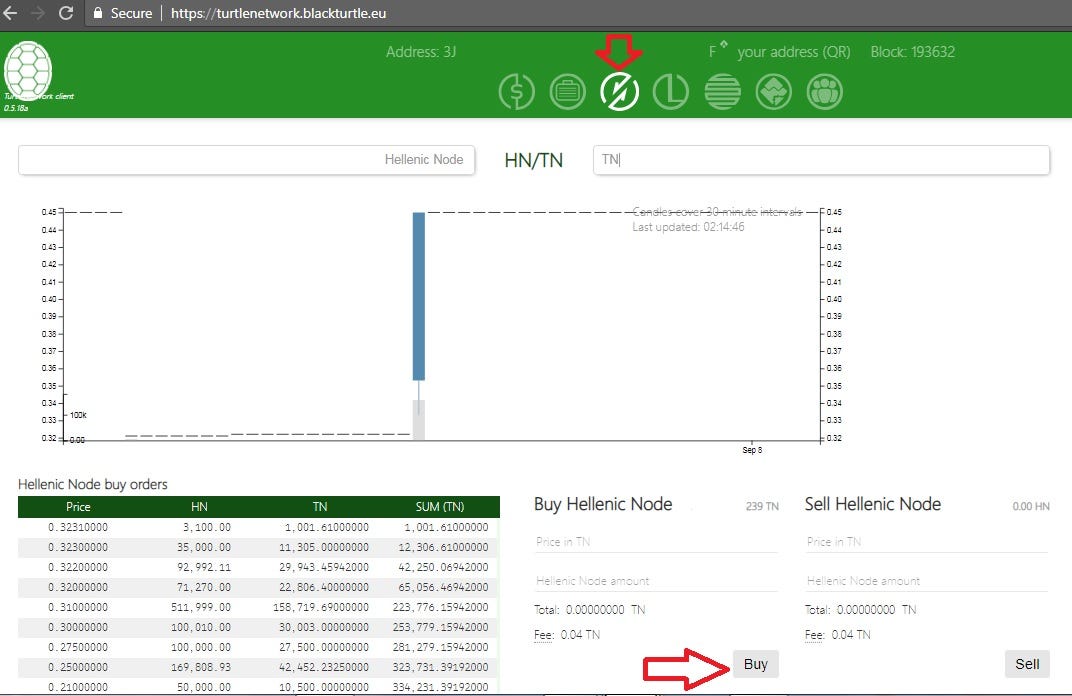
Task: Click the TN asset input field
Action: click(x=821, y=160)
